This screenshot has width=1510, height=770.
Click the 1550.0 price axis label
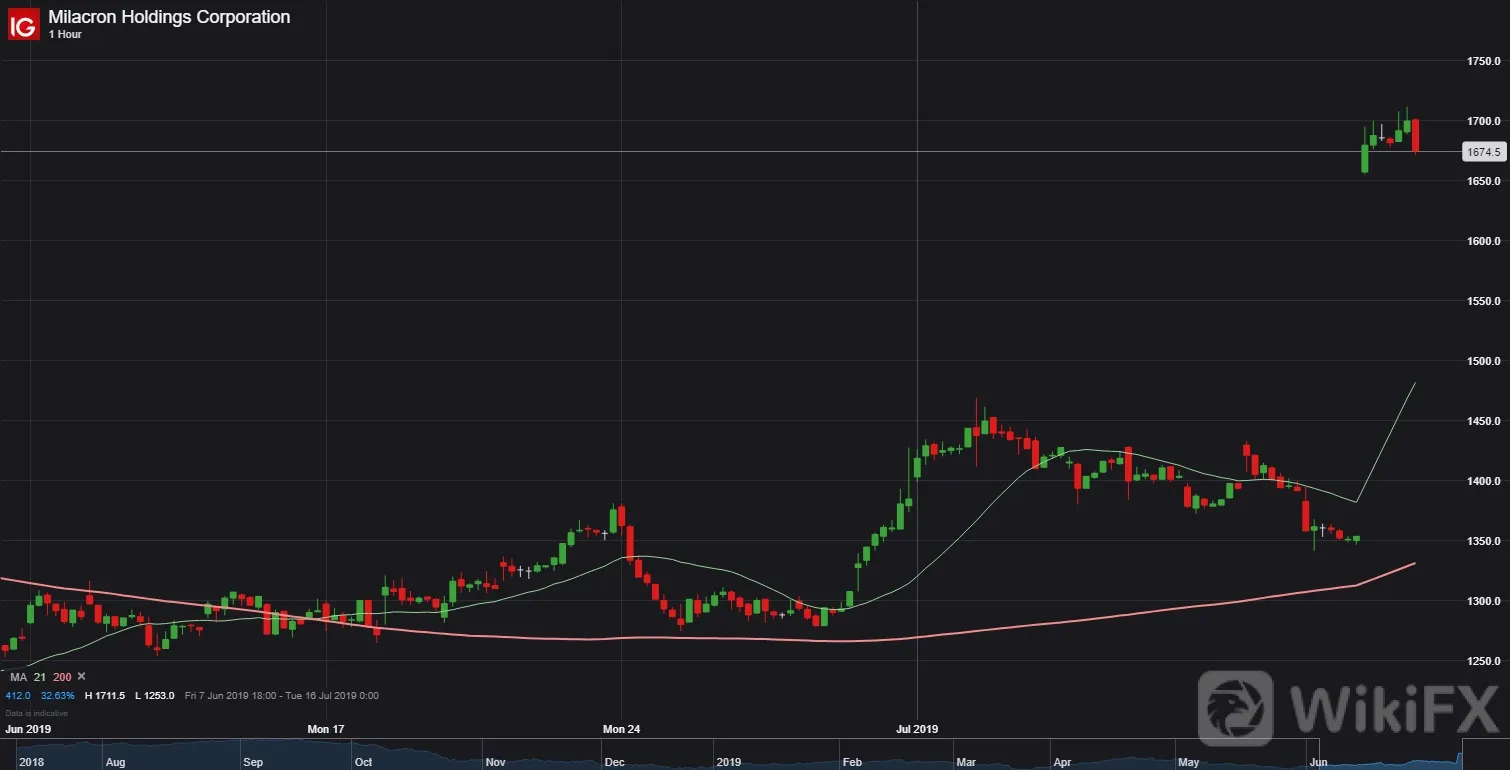tap(1484, 302)
